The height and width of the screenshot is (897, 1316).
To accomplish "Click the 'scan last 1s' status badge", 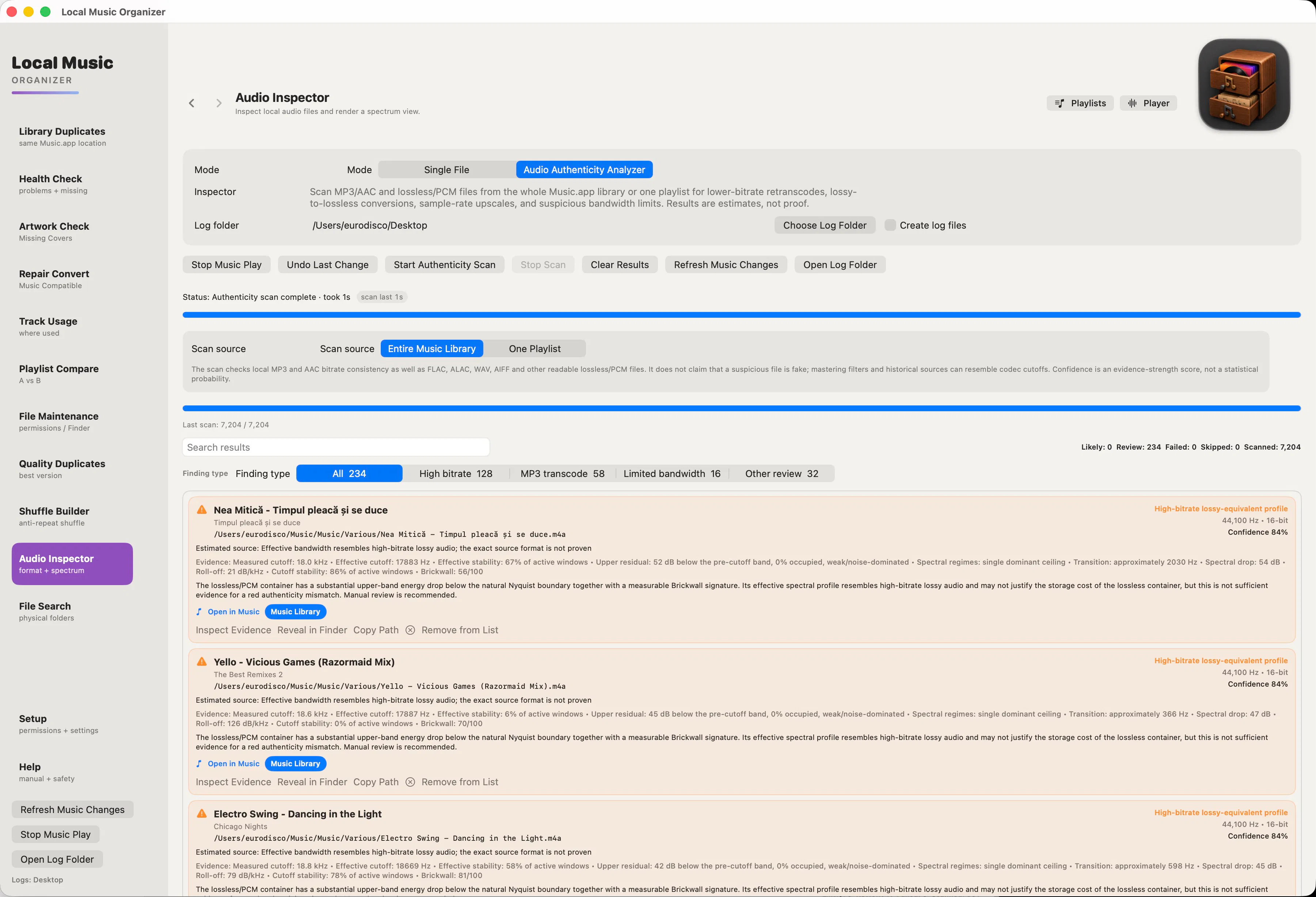I will click(382, 297).
